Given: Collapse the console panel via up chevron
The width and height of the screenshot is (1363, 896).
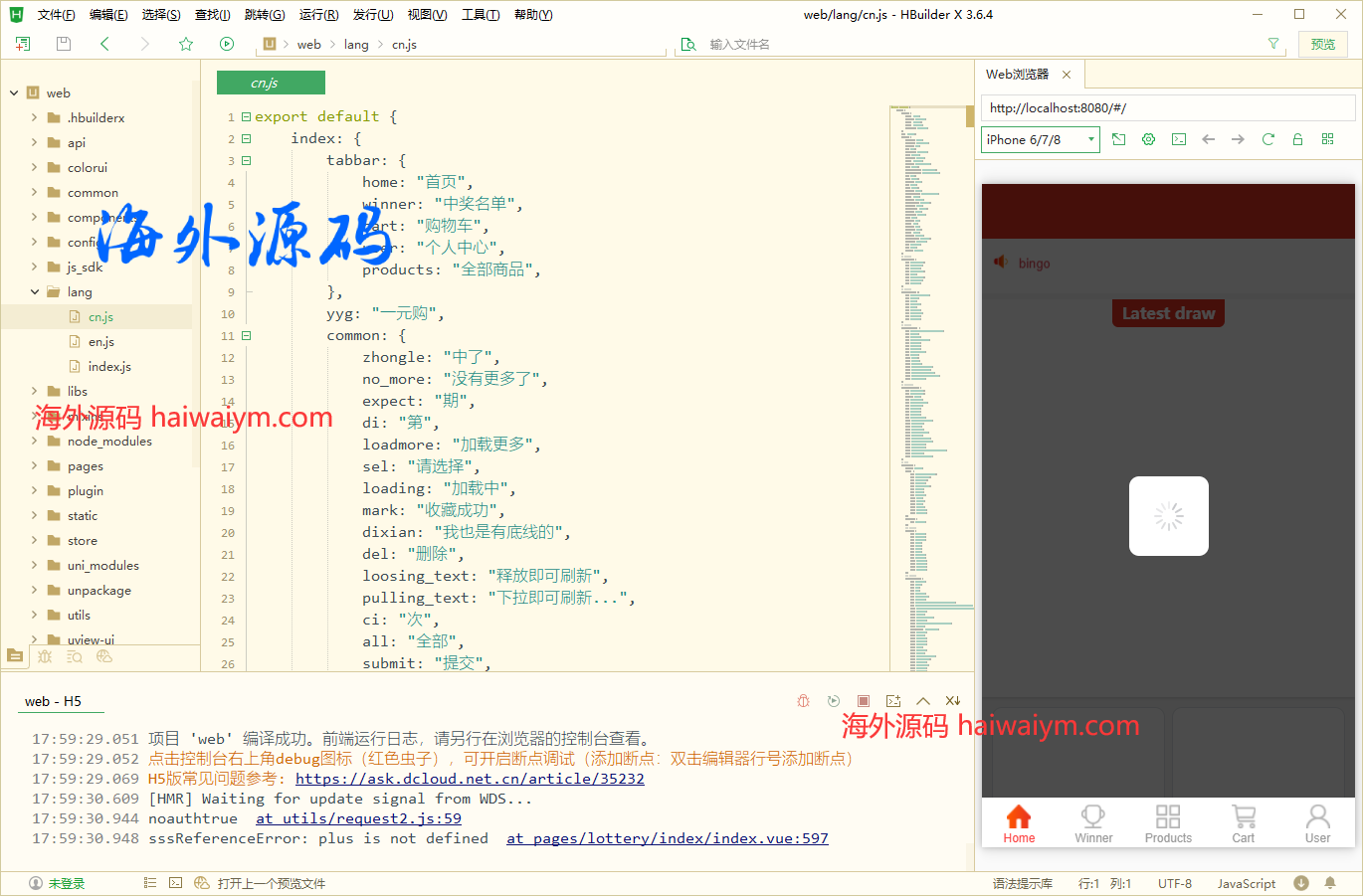Looking at the screenshot, I should pos(923,700).
